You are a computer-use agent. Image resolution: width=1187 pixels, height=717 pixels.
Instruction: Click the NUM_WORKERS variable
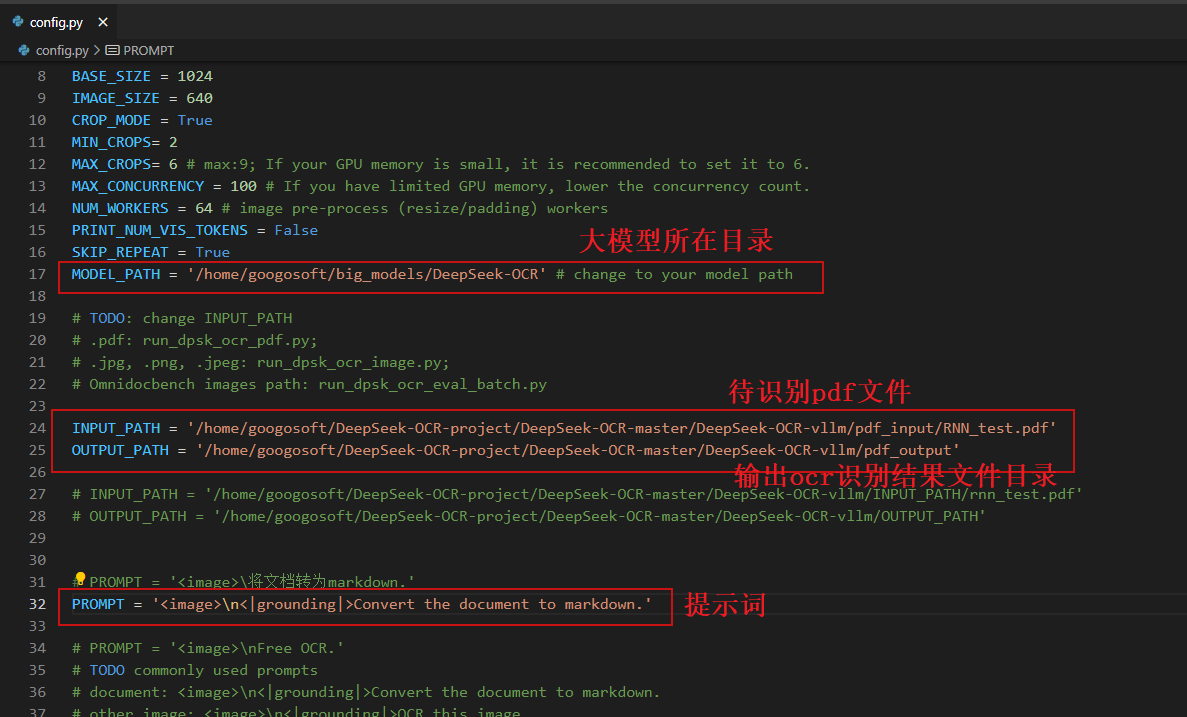coord(120,208)
